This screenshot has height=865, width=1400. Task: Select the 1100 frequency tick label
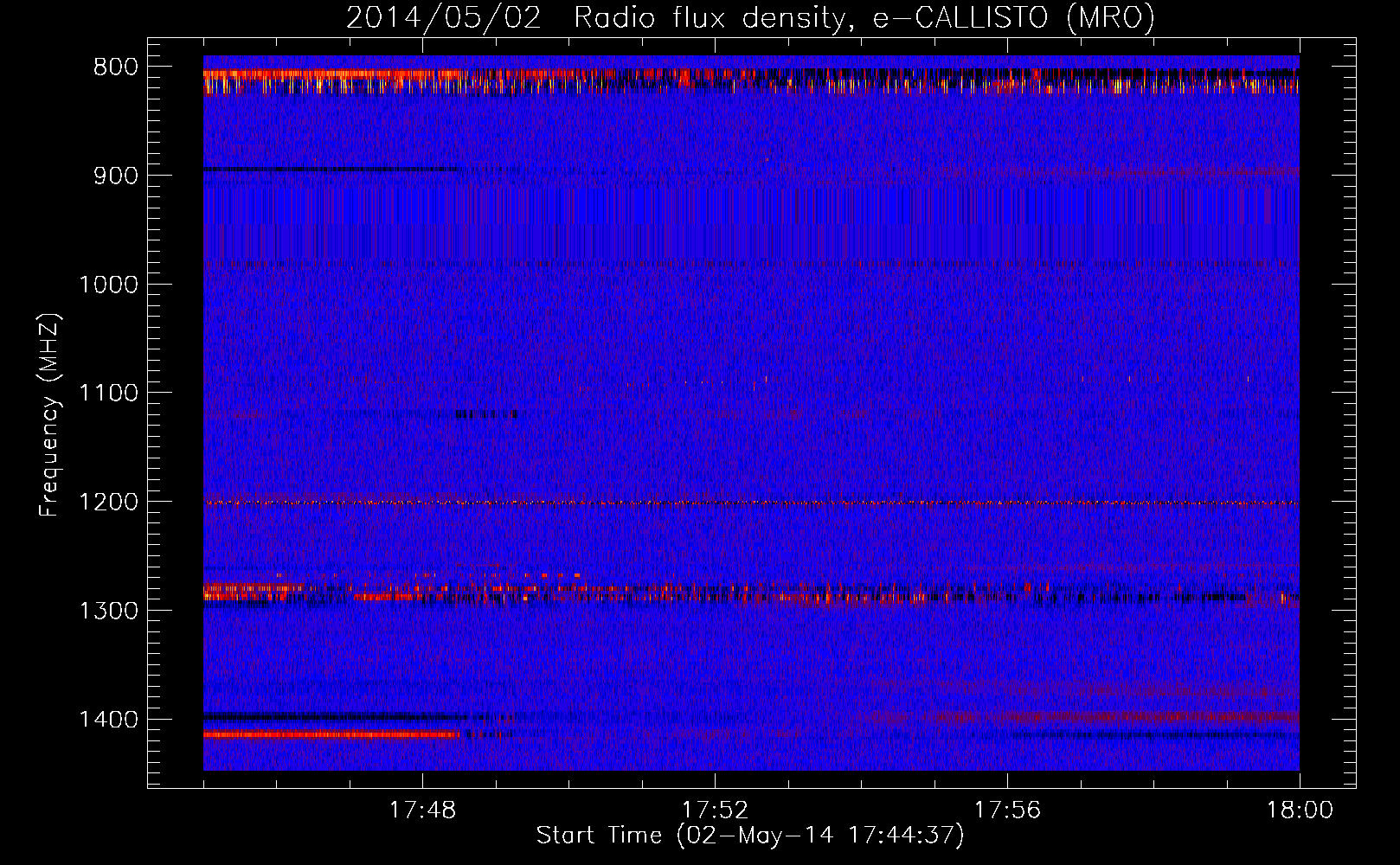pos(108,394)
